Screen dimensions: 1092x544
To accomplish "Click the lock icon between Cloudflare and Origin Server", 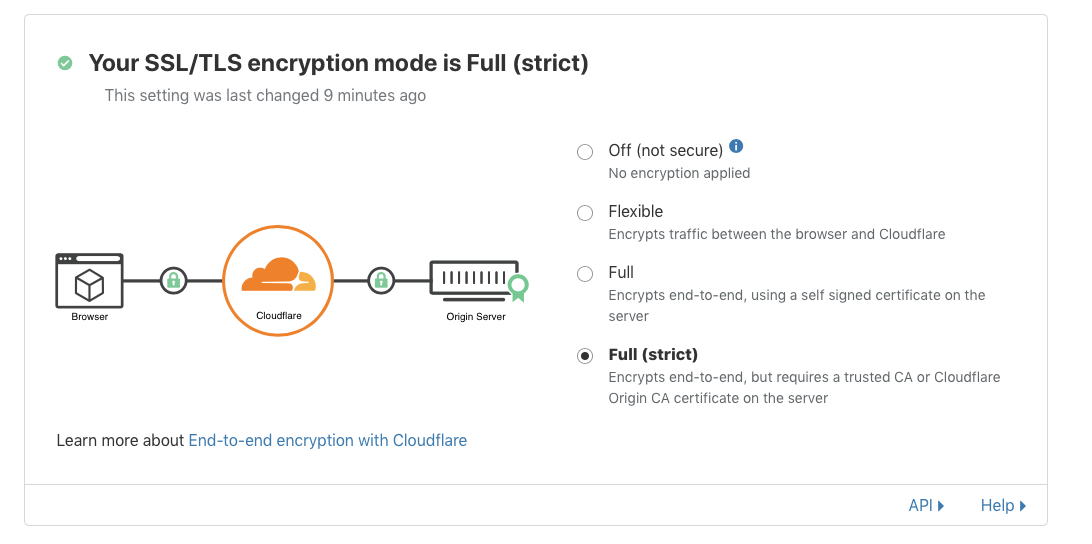I will coord(380,281).
